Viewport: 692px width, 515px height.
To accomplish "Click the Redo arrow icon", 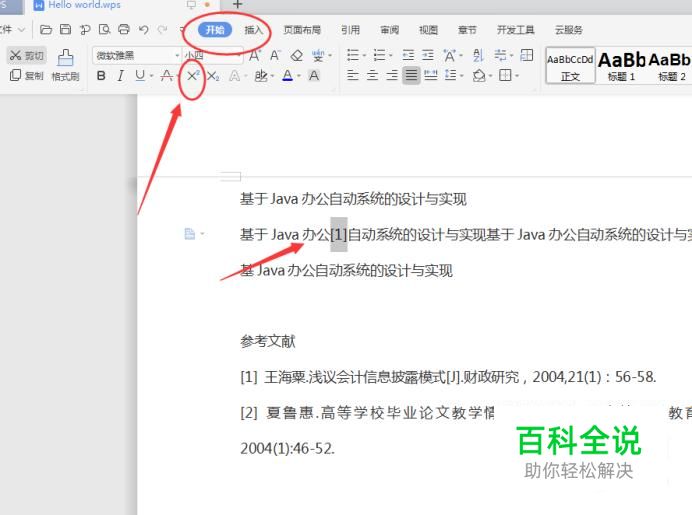I will (162, 30).
